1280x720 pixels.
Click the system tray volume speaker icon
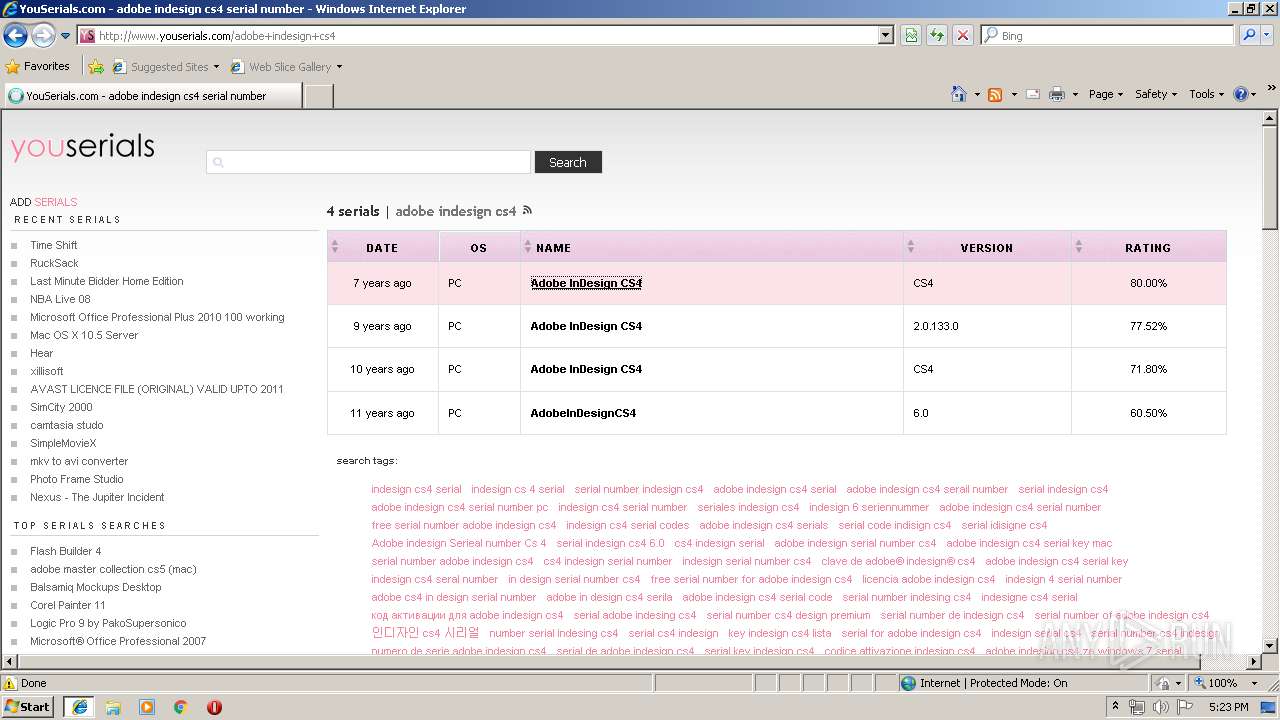pyautogui.click(x=1160, y=707)
